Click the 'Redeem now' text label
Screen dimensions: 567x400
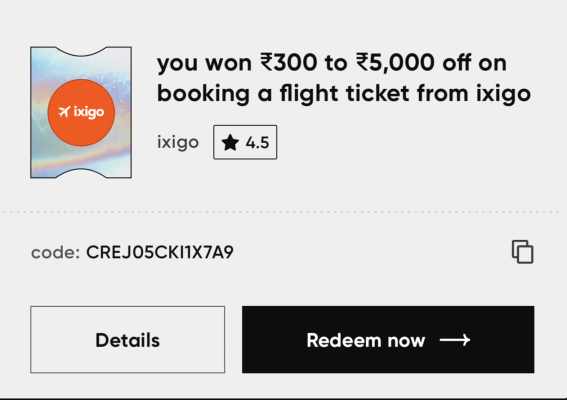click(366, 340)
